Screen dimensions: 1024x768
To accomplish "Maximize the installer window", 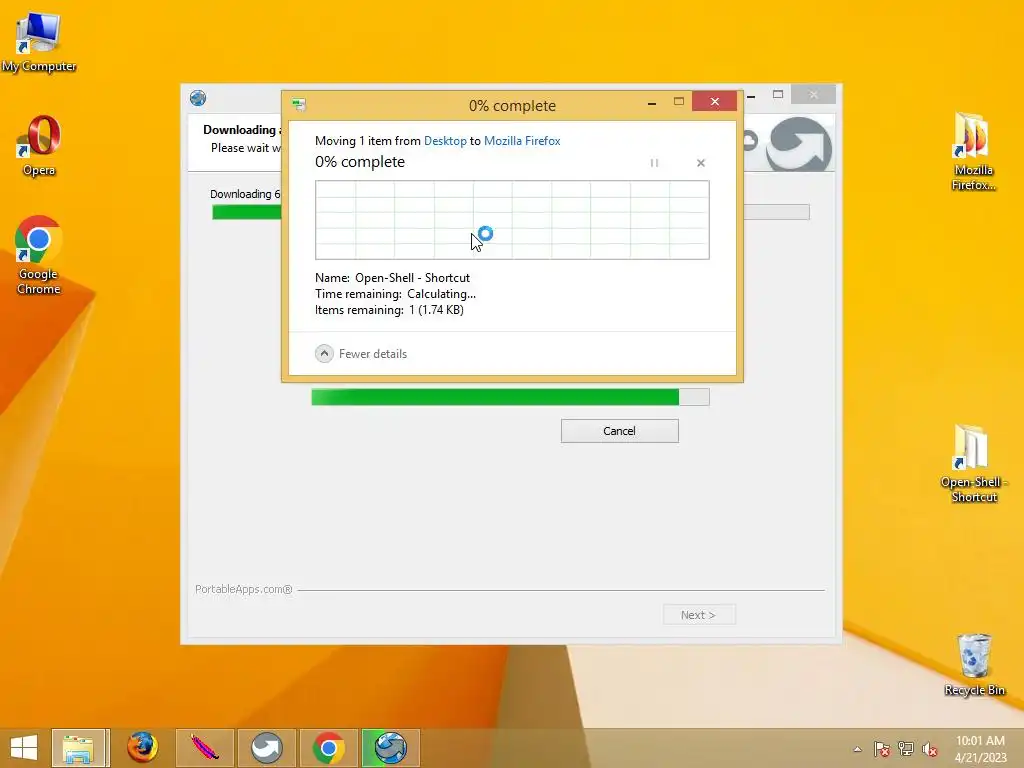I will coord(778,95).
